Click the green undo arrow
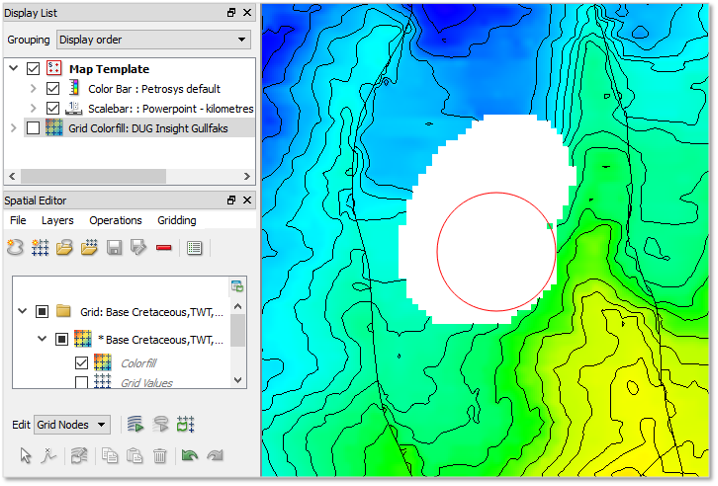Image resolution: width=718 pixels, height=486 pixels. (x=189, y=456)
